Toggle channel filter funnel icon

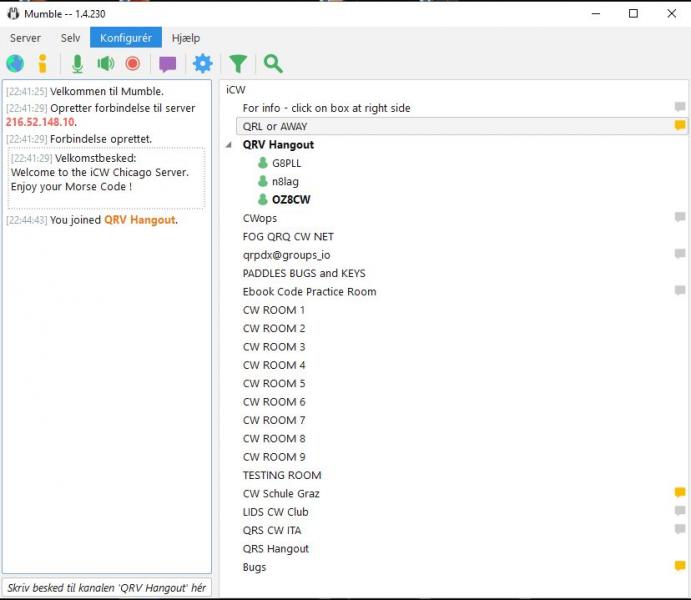(x=238, y=64)
